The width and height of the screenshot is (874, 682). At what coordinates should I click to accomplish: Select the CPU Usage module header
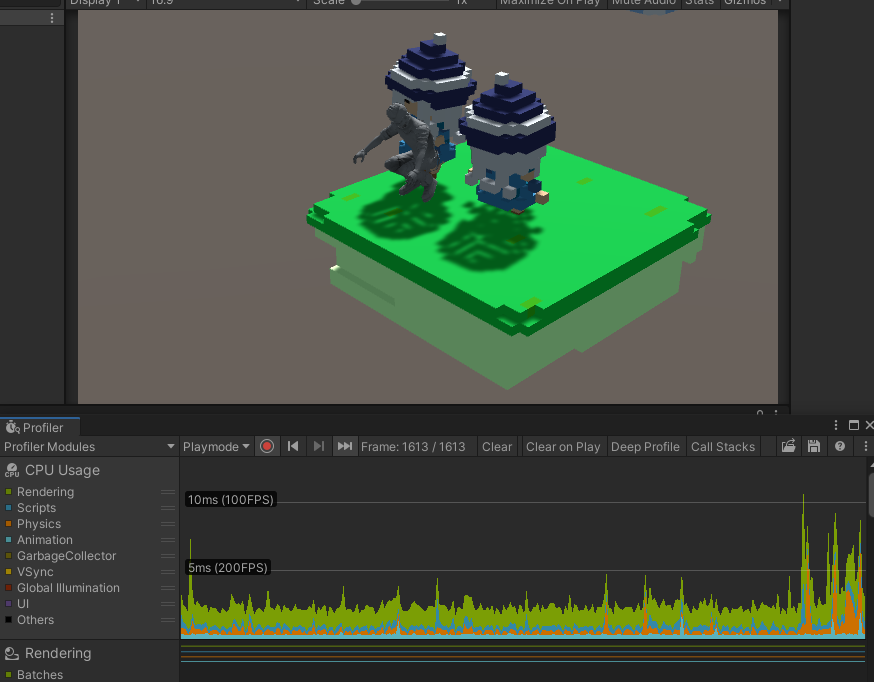click(x=89, y=470)
